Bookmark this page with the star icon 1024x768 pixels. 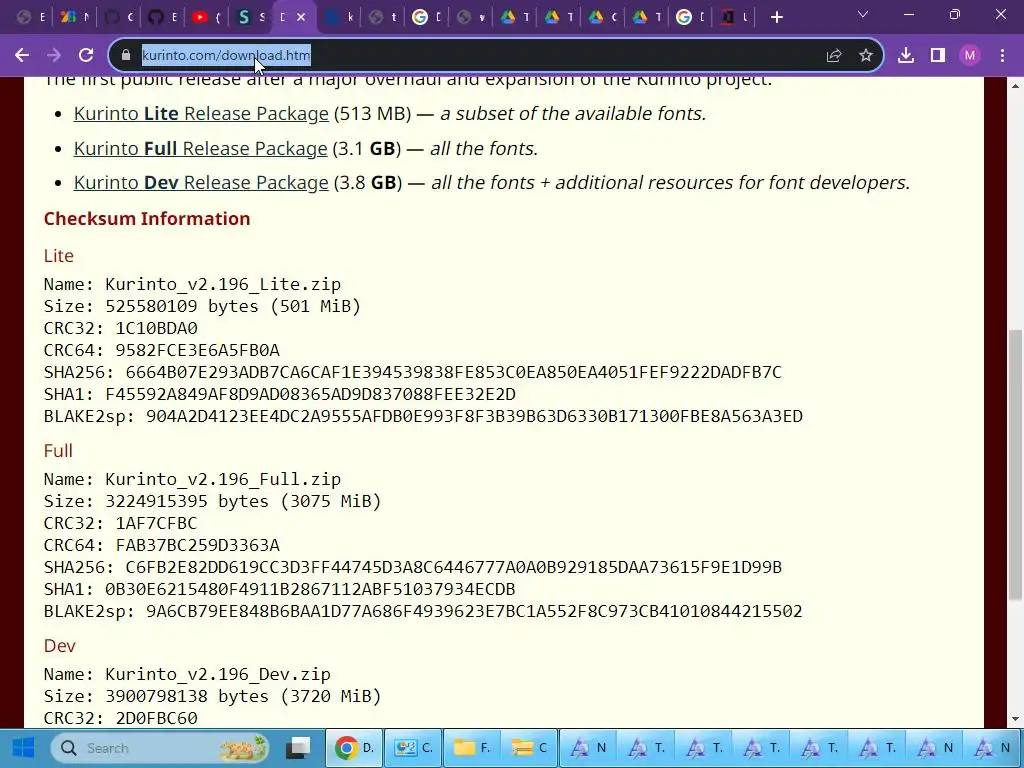pos(866,56)
